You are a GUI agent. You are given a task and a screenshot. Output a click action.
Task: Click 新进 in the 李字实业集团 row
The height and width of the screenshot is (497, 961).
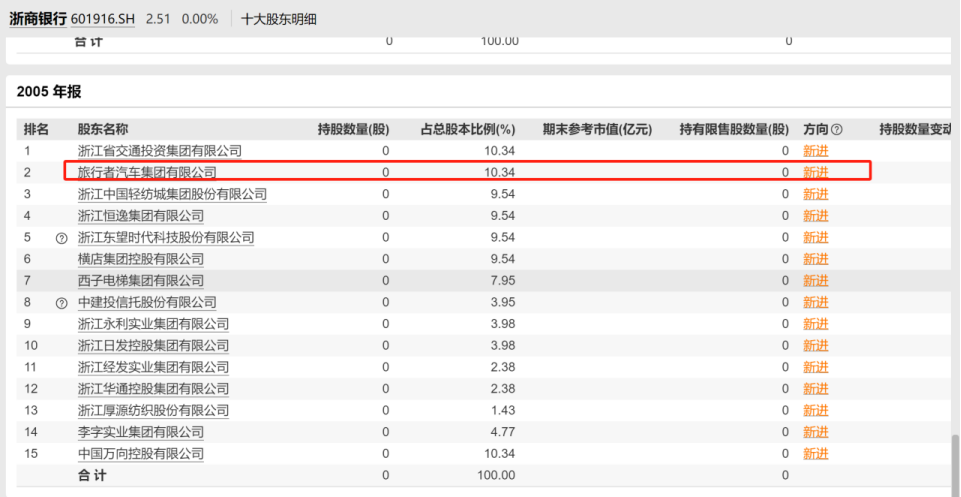(816, 432)
